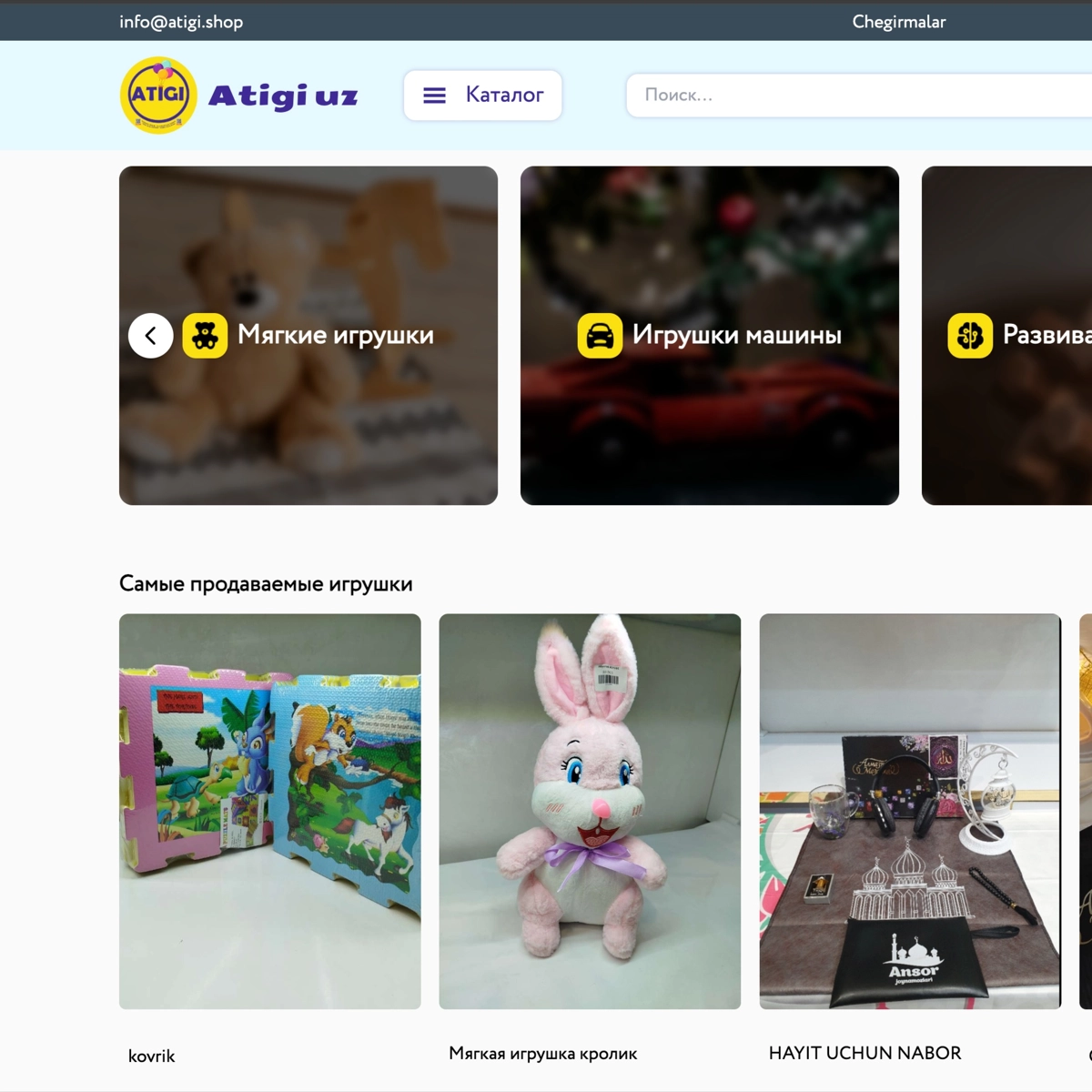The width and height of the screenshot is (1092, 1092).
Task: Open the Каталог dropdown button
Action: click(x=482, y=95)
